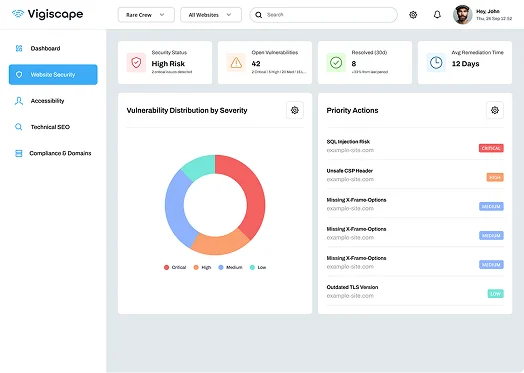Click the Dashboard sidebar icon
The height and width of the screenshot is (373, 524).
point(19,48)
